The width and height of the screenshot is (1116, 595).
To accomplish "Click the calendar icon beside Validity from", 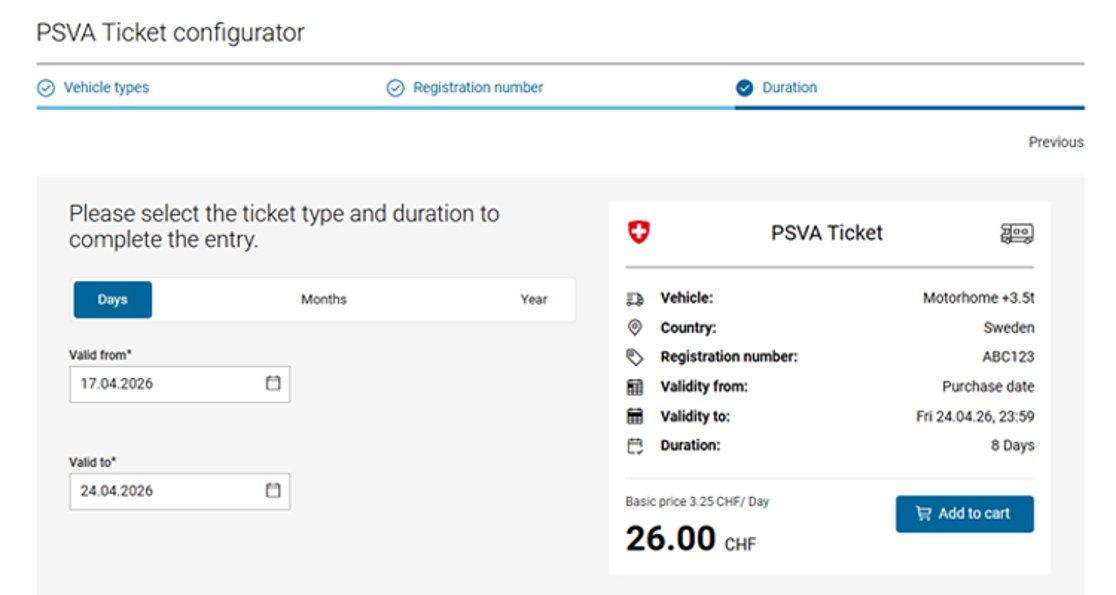I will tap(634, 387).
